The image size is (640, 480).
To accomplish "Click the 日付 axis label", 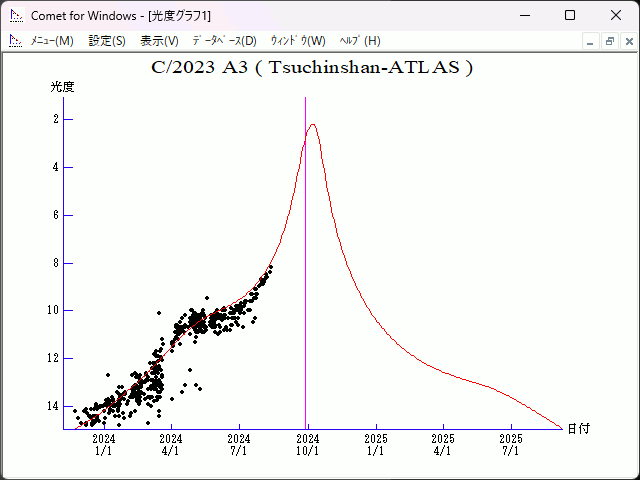I will pos(579,429).
